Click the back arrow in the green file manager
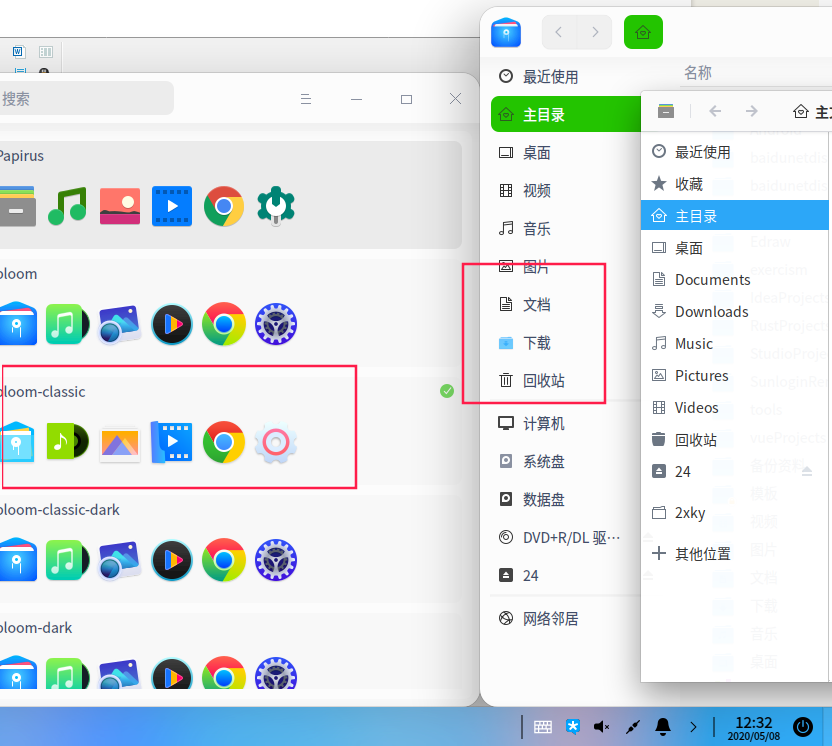Screen dimensions: 832x746 tap(559, 32)
